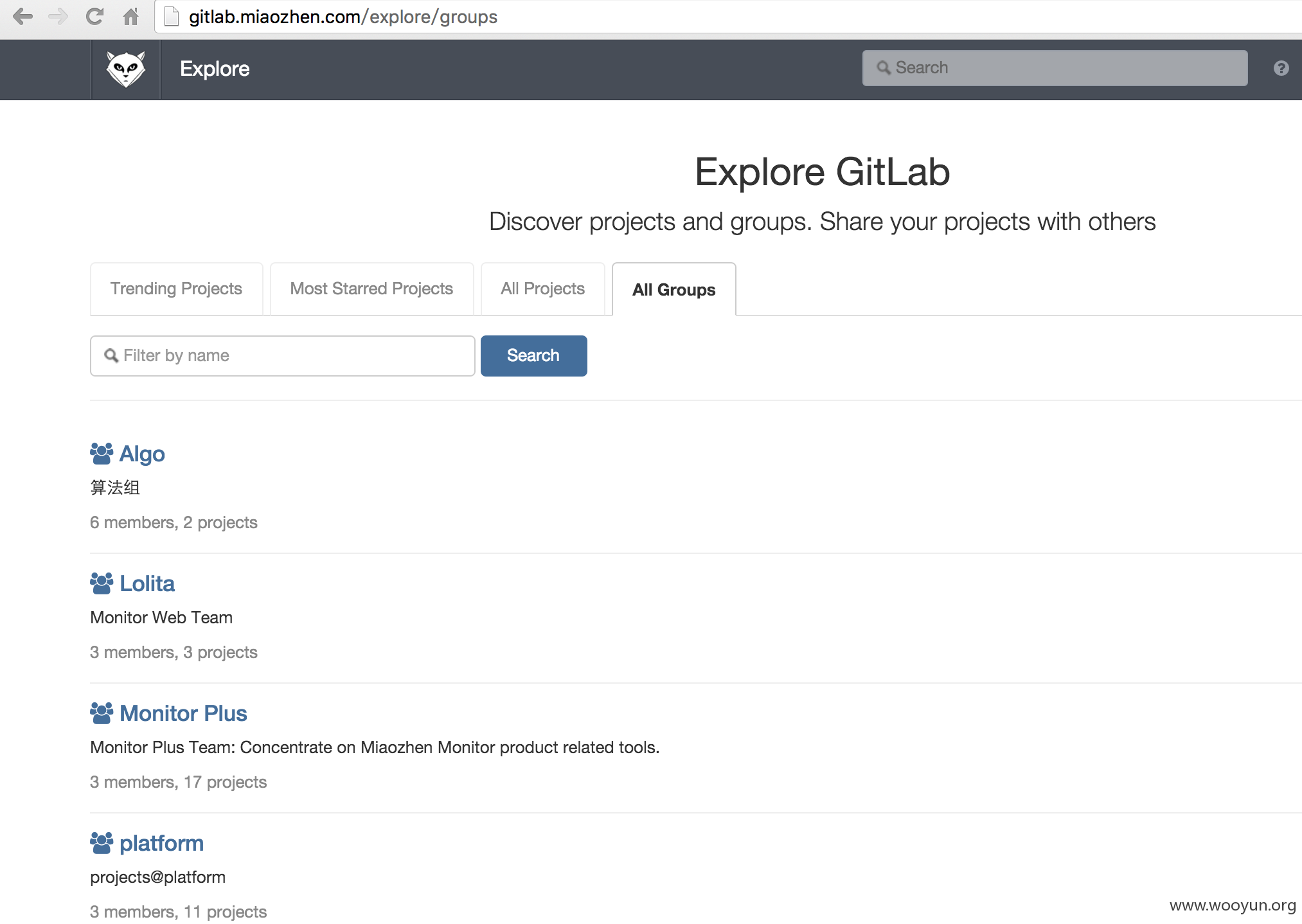Click the Algo group icon
Viewport: 1302px width, 924px height.
[x=102, y=454]
